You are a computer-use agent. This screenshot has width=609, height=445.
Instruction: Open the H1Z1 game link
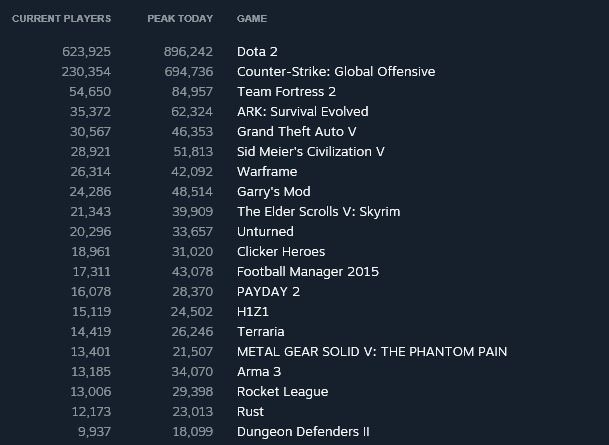click(x=253, y=312)
